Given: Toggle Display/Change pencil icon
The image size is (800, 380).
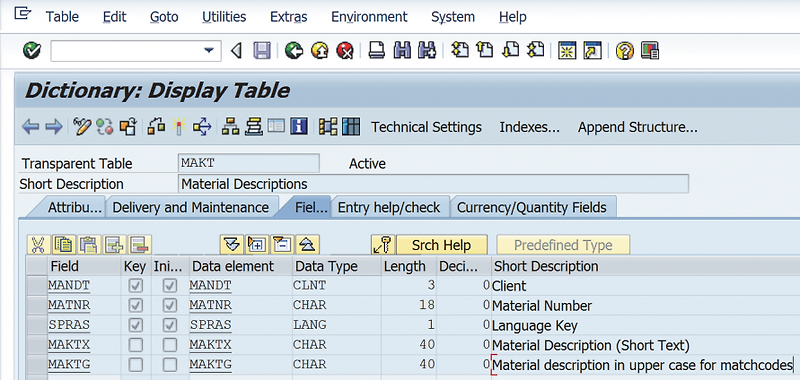Looking at the screenshot, I should point(82,126).
